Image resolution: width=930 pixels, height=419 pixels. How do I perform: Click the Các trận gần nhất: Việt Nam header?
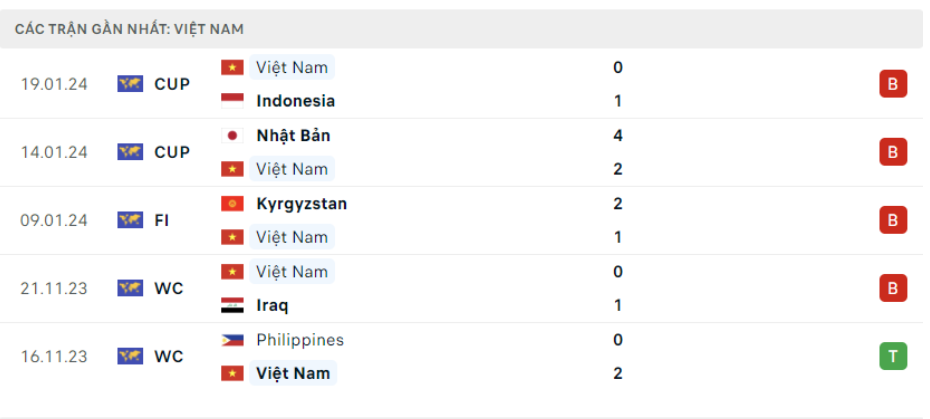[129, 29]
